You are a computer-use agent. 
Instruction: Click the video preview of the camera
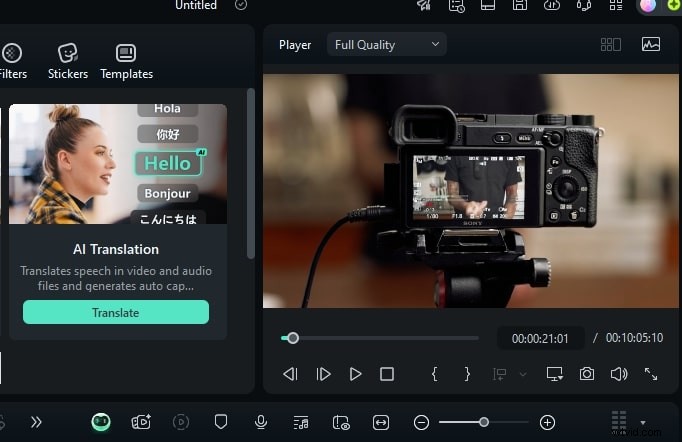[471, 191]
